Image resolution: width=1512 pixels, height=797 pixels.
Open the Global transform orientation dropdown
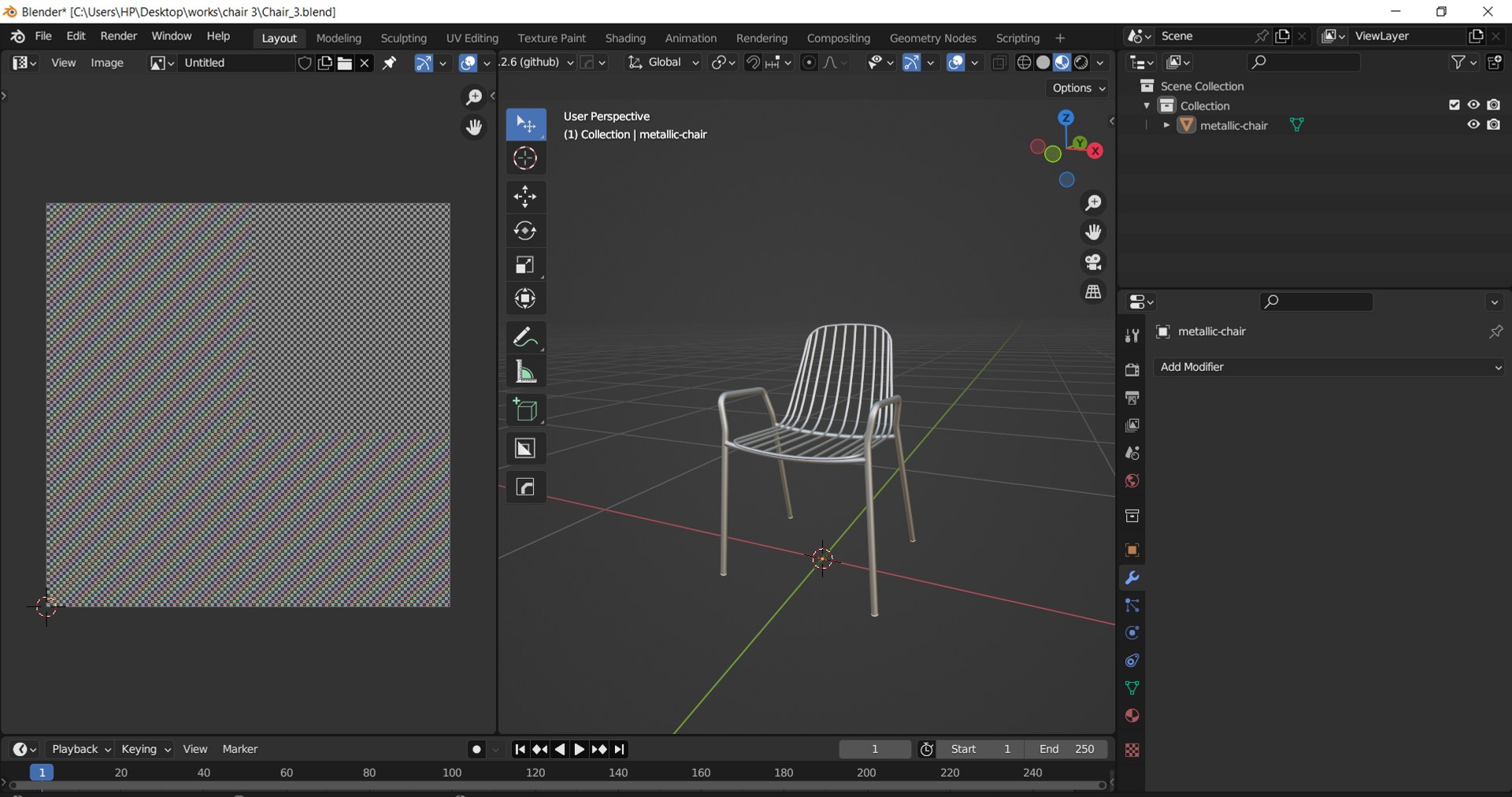(663, 62)
